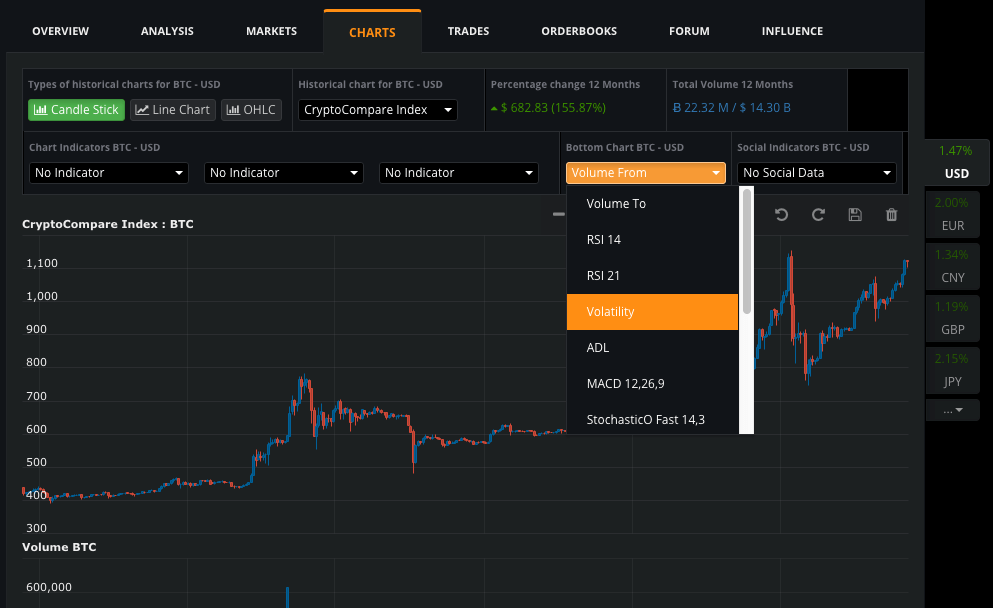Click the redo chart drawing icon

tap(818, 215)
